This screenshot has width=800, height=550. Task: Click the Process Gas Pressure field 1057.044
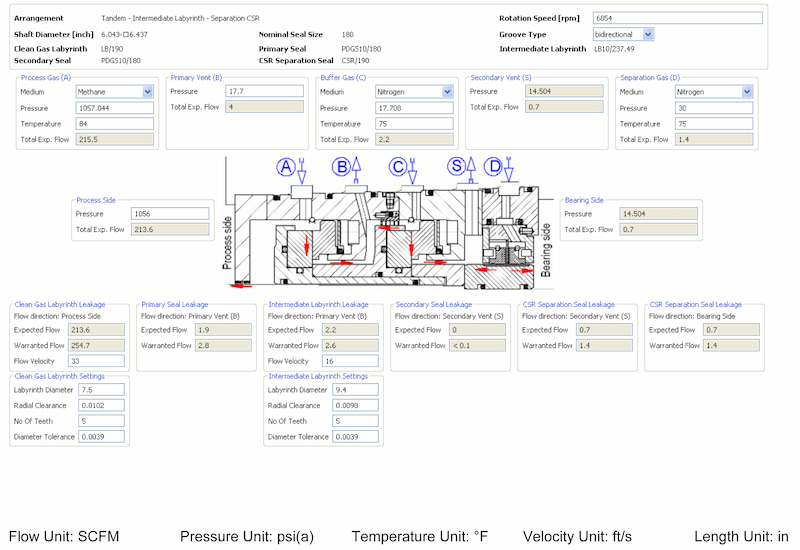[x=115, y=108]
